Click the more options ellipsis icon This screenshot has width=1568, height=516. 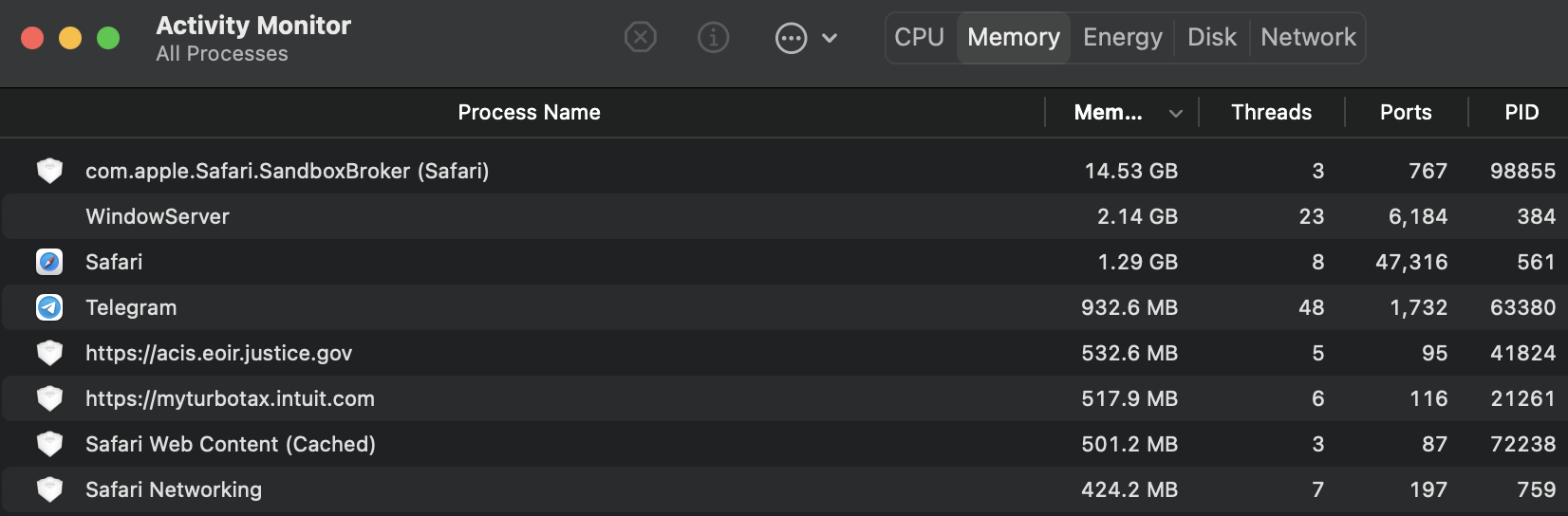click(x=791, y=38)
